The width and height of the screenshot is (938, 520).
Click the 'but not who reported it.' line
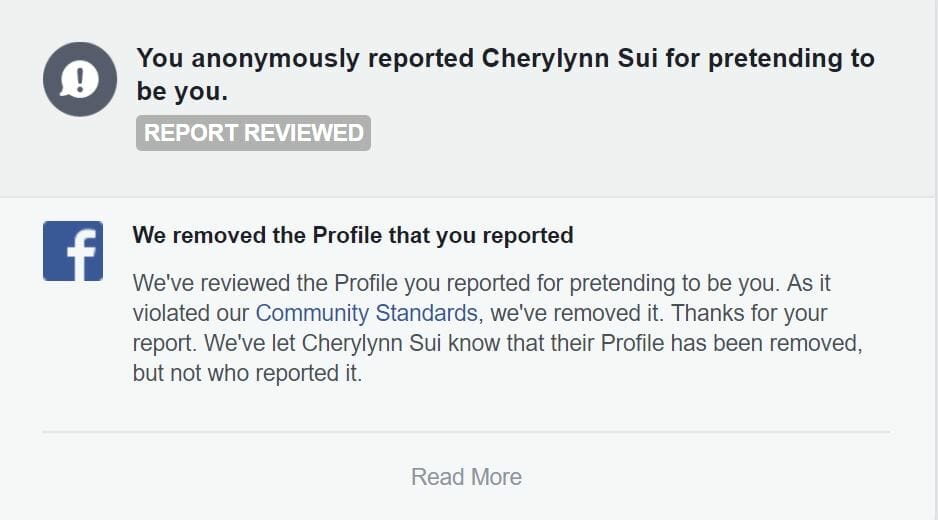tap(247, 373)
